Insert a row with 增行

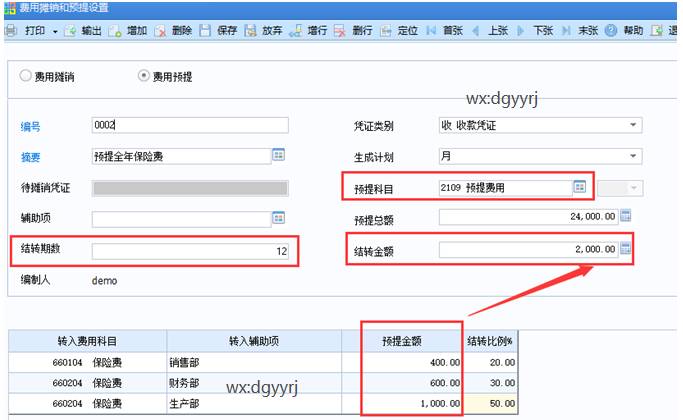coord(310,30)
